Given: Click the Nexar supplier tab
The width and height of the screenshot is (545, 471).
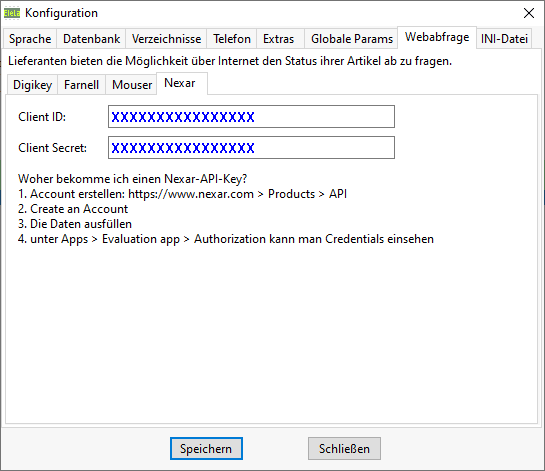Looking at the screenshot, I should 180,83.
